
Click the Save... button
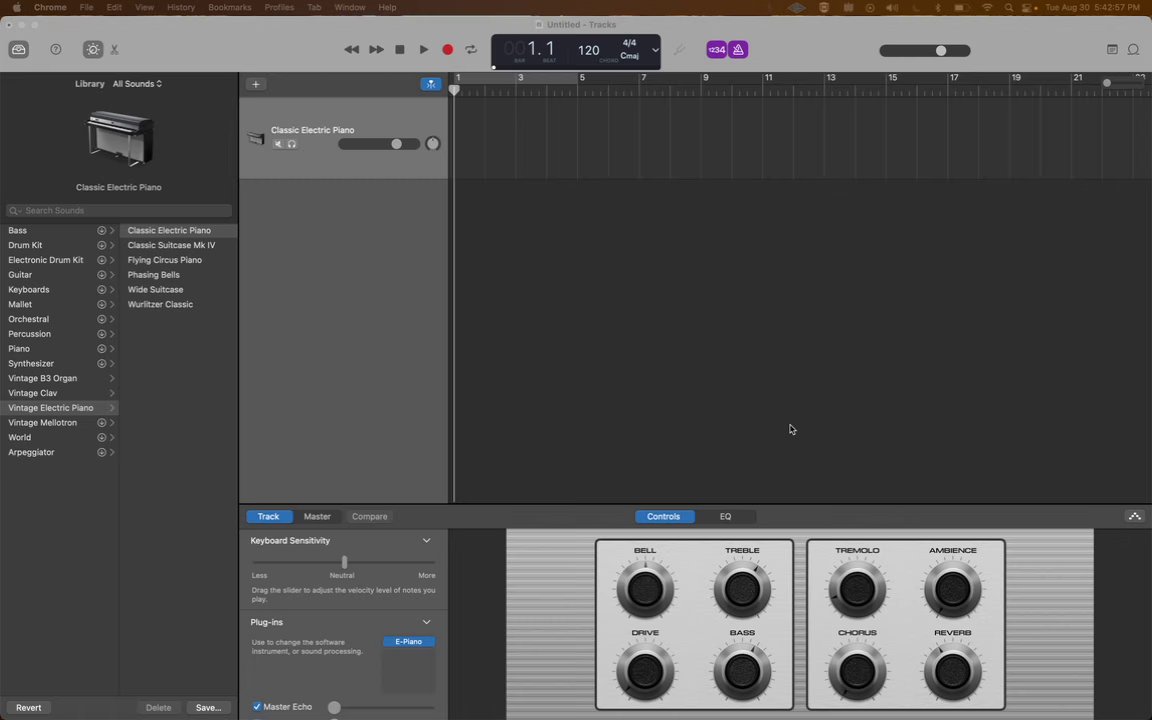(209, 708)
